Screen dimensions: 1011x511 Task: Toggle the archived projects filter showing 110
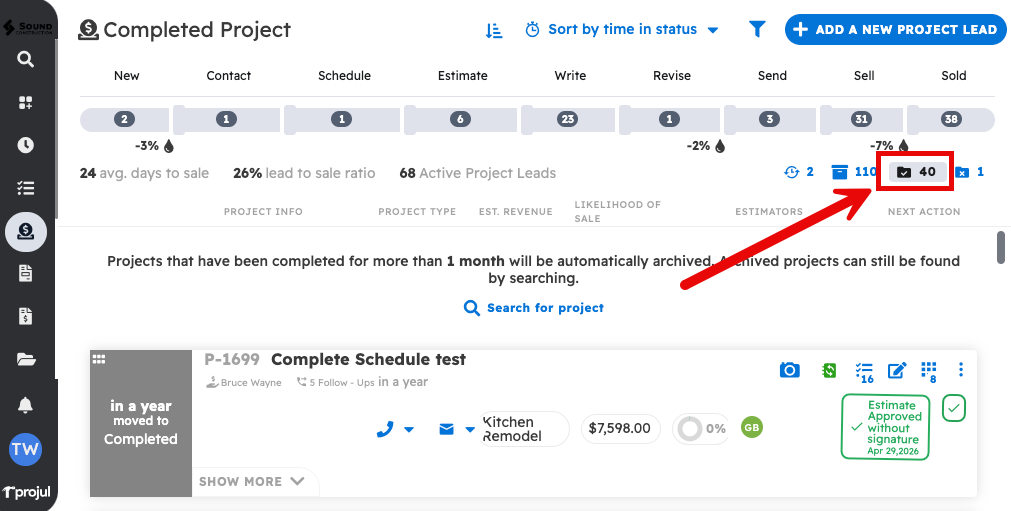(x=854, y=172)
